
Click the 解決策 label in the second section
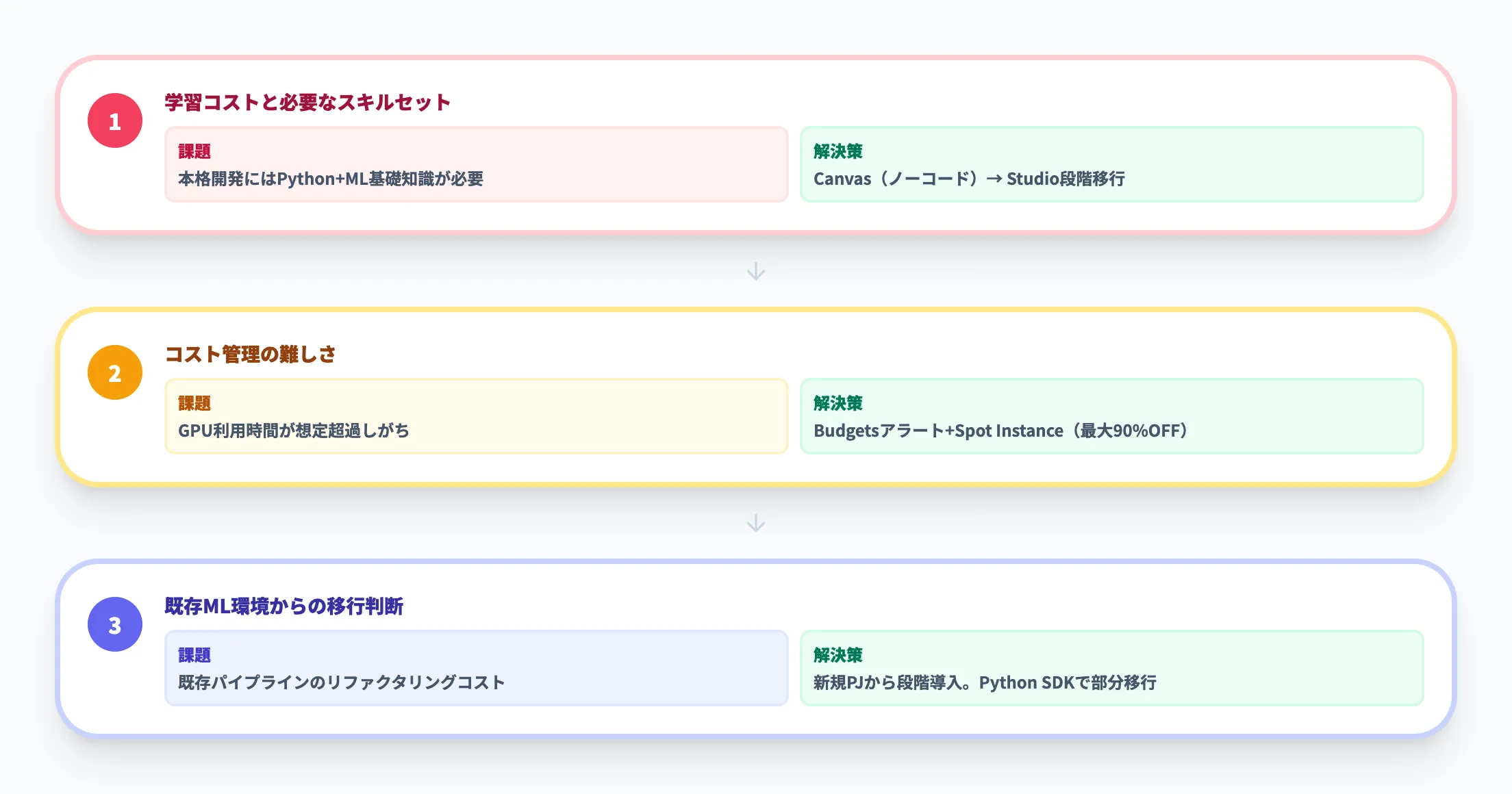pos(838,404)
